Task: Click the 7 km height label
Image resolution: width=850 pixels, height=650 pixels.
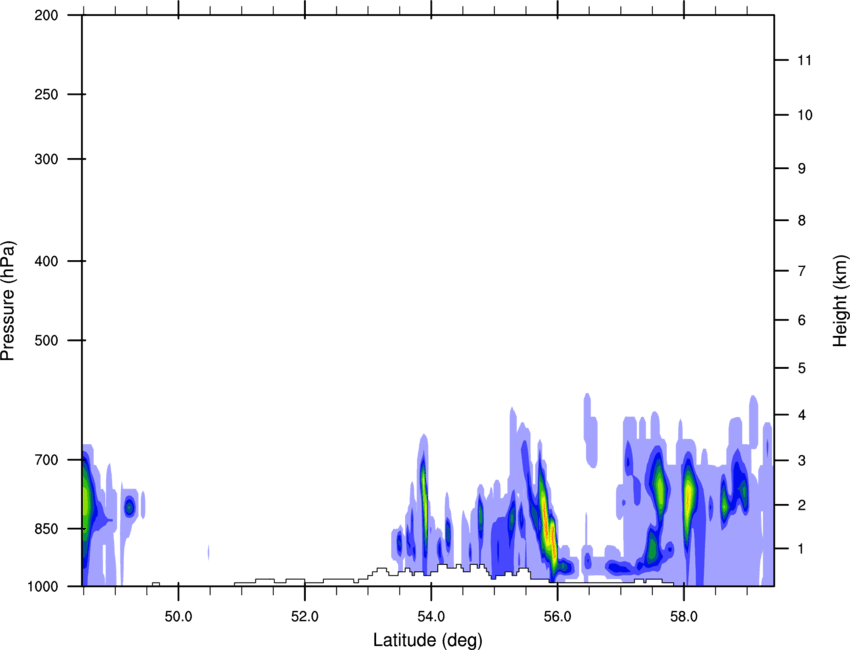Action: [x=802, y=271]
